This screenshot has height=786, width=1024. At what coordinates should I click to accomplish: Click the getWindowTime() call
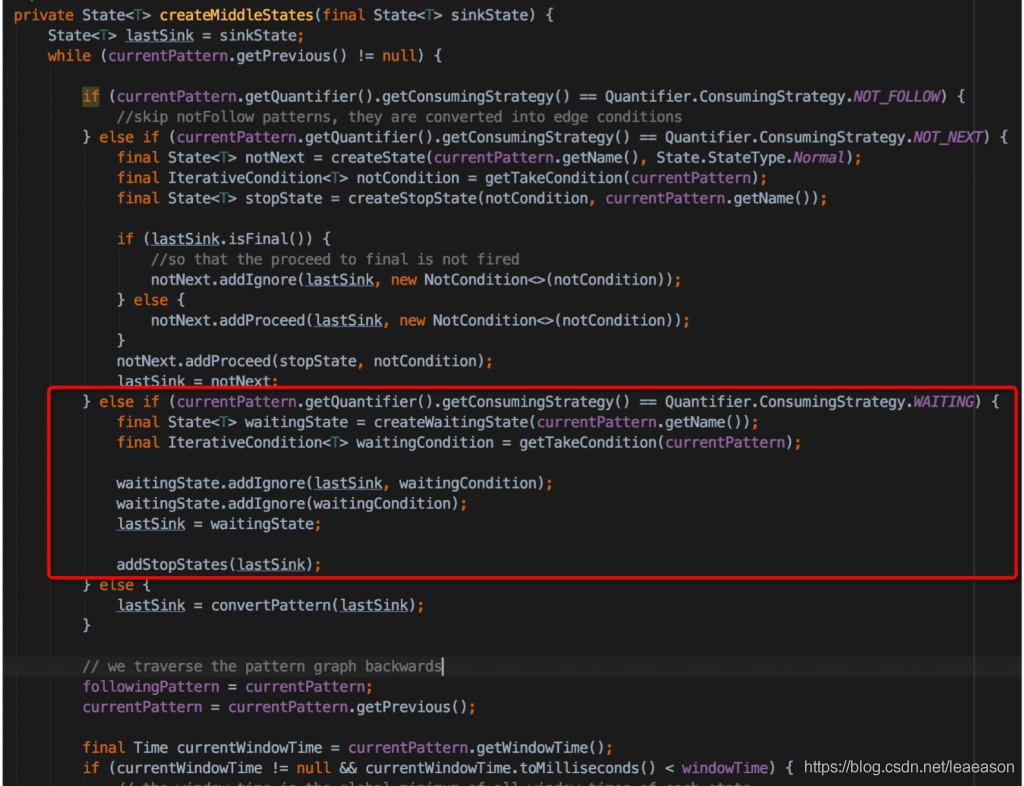pyautogui.click(x=544, y=747)
